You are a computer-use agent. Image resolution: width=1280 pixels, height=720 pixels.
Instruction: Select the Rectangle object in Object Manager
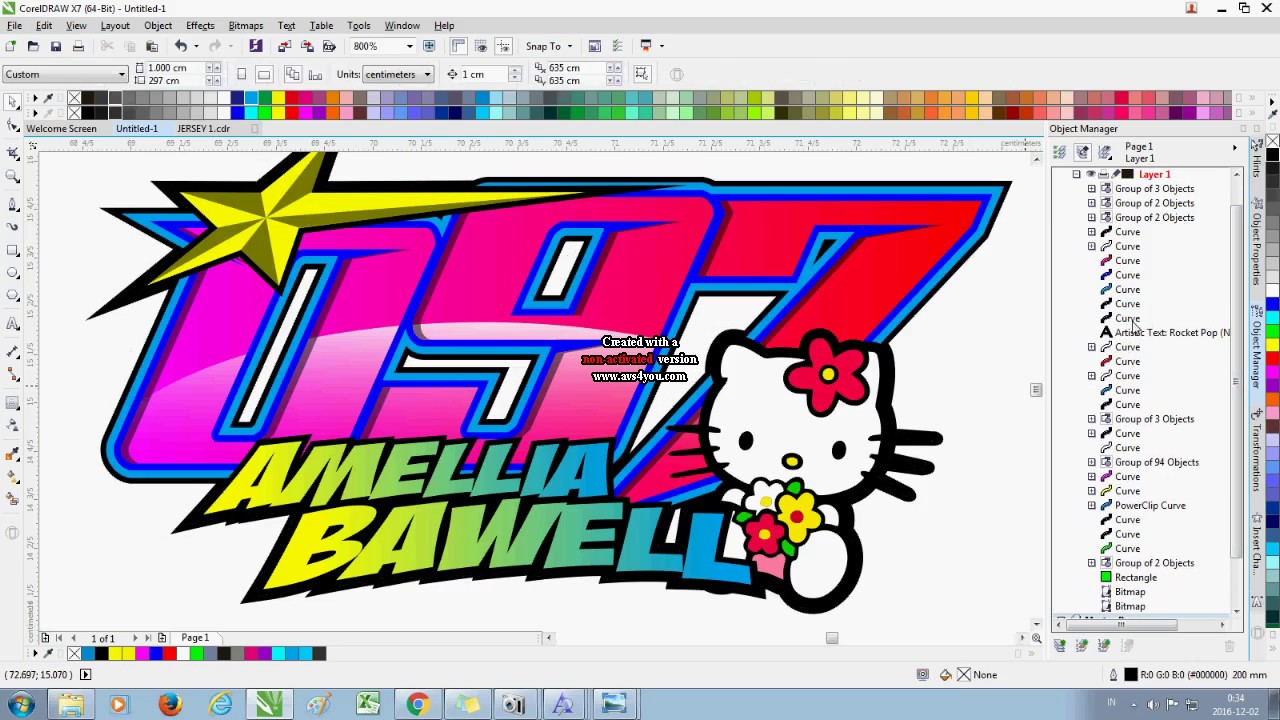coord(1135,577)
